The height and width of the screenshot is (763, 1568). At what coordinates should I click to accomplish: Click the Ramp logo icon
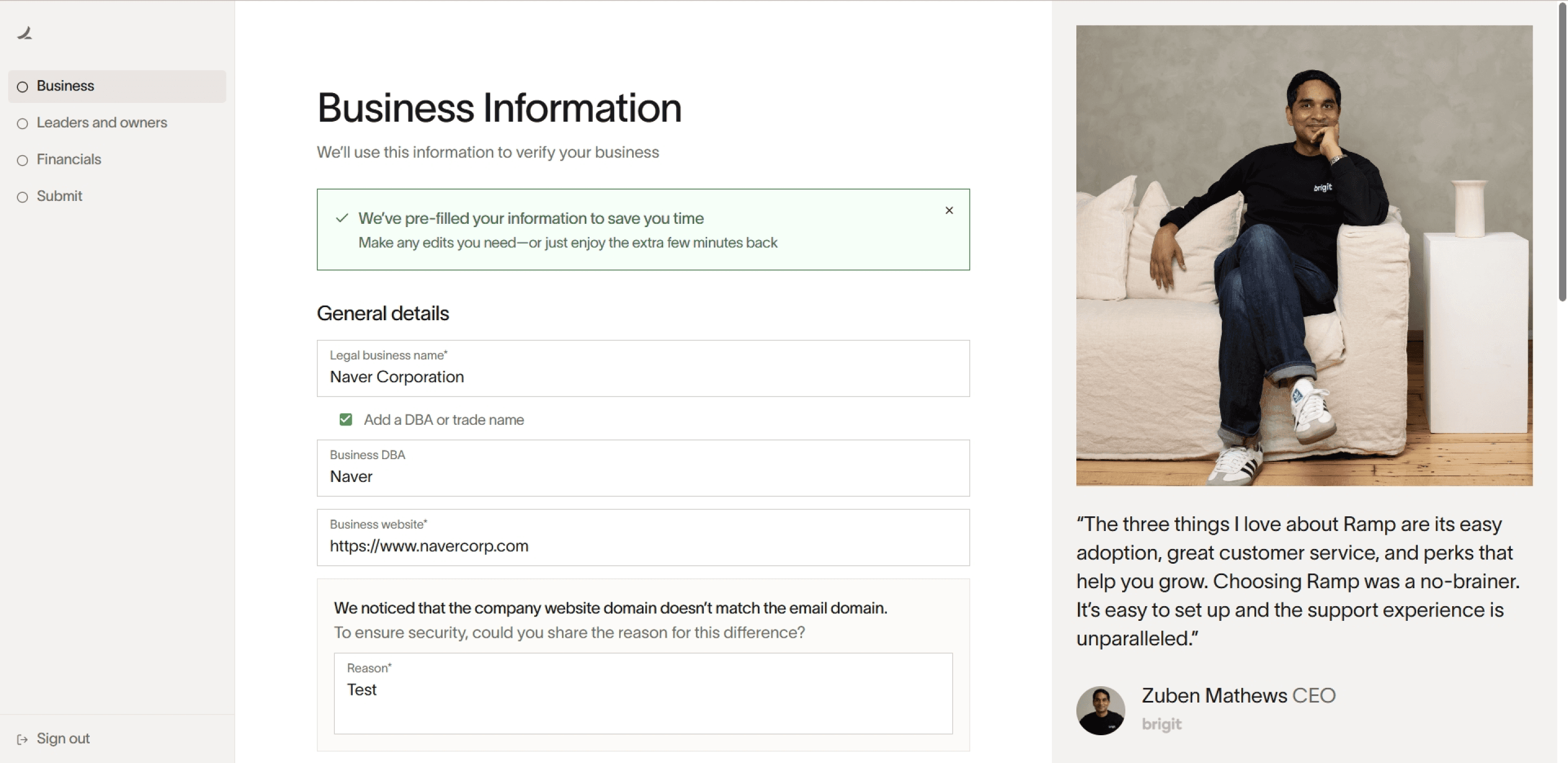point(24,33)
